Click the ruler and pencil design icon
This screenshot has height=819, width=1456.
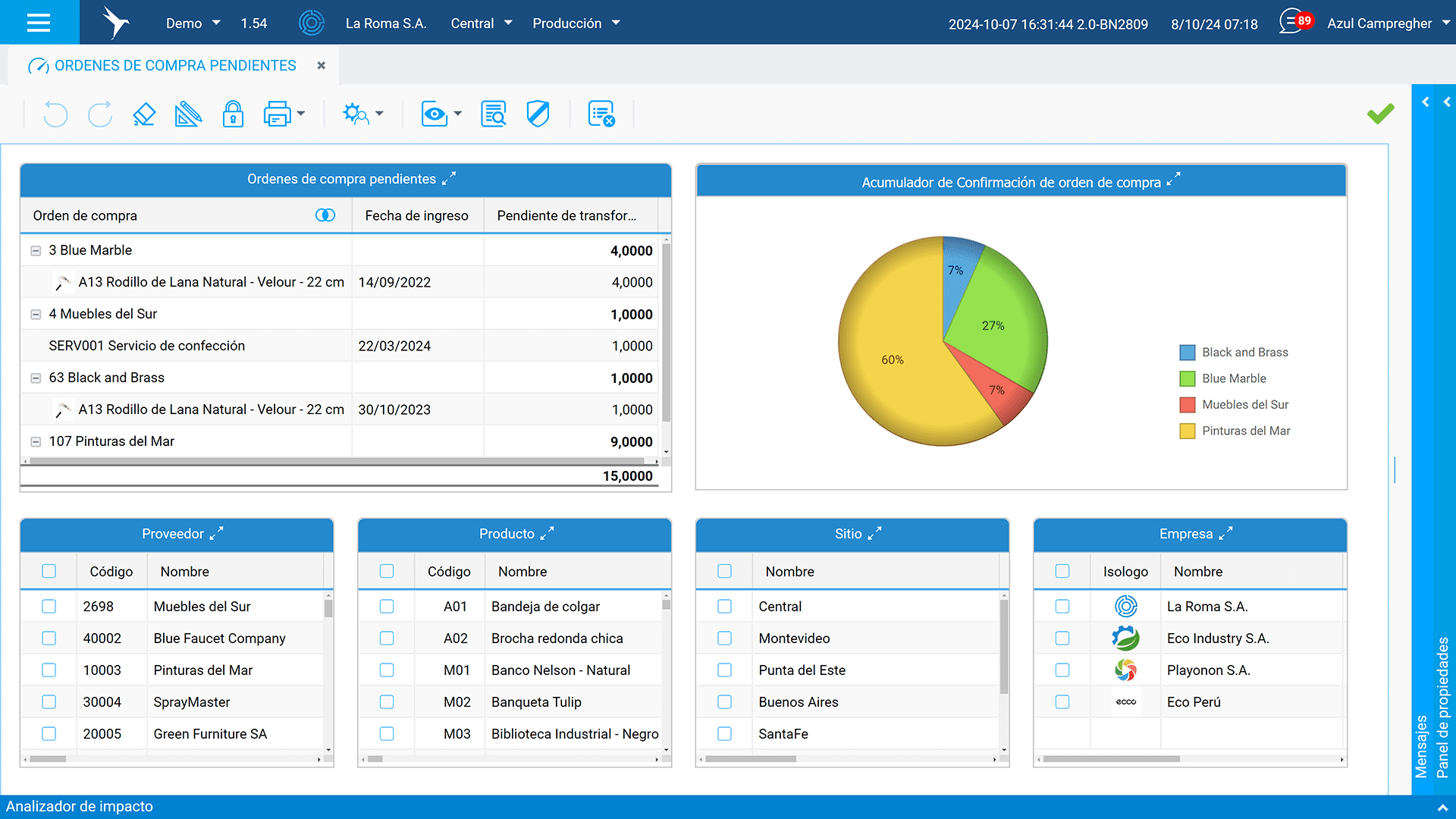click(x=187, y=114)
